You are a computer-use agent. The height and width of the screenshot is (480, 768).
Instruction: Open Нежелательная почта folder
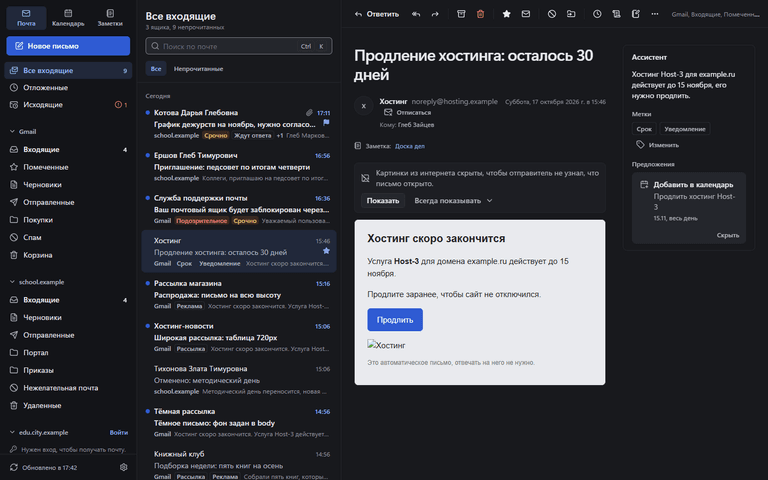pyautogui.click(x=68, y=388)
